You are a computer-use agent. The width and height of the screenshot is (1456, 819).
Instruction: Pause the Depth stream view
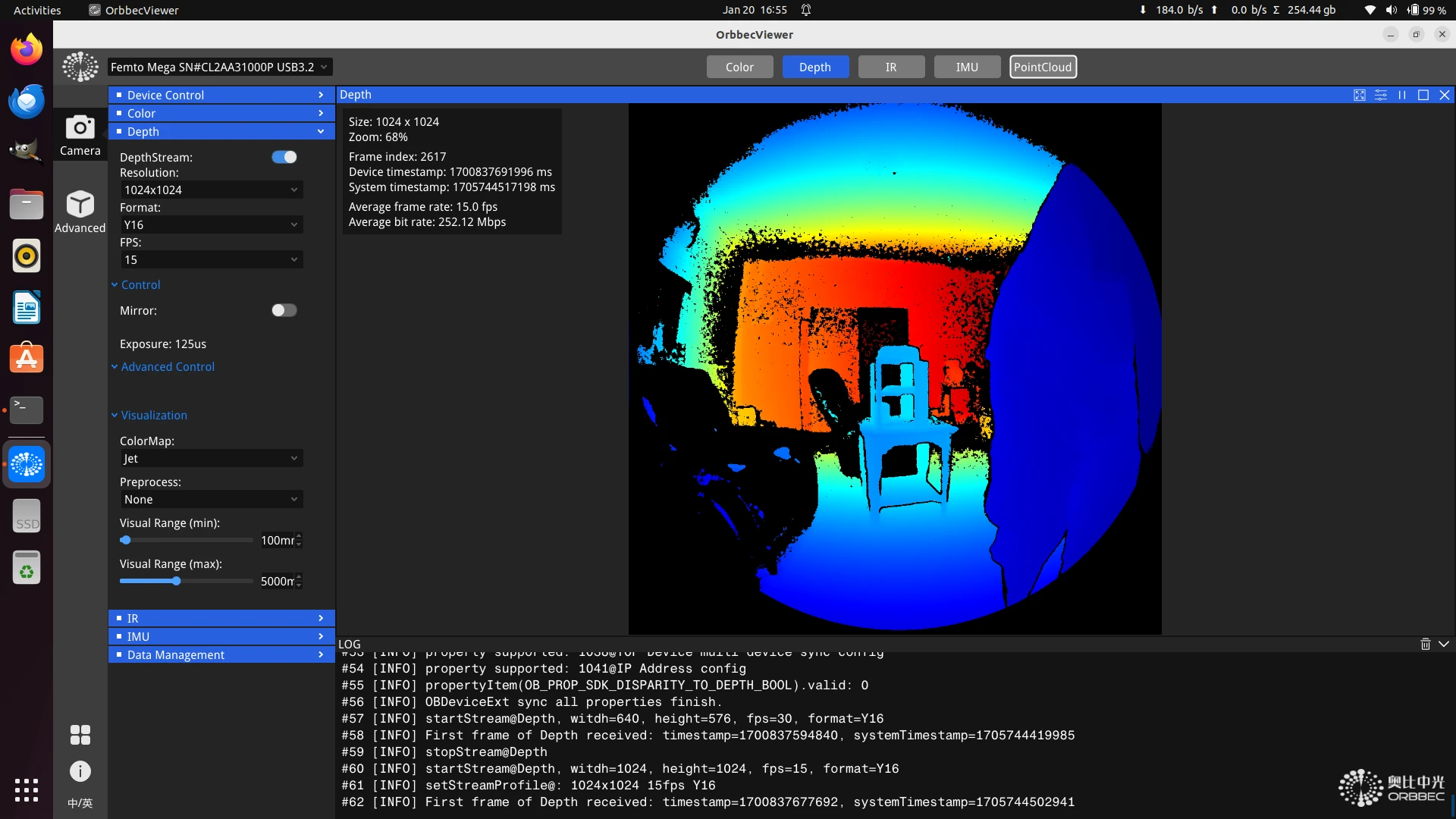coord(1401,95)
